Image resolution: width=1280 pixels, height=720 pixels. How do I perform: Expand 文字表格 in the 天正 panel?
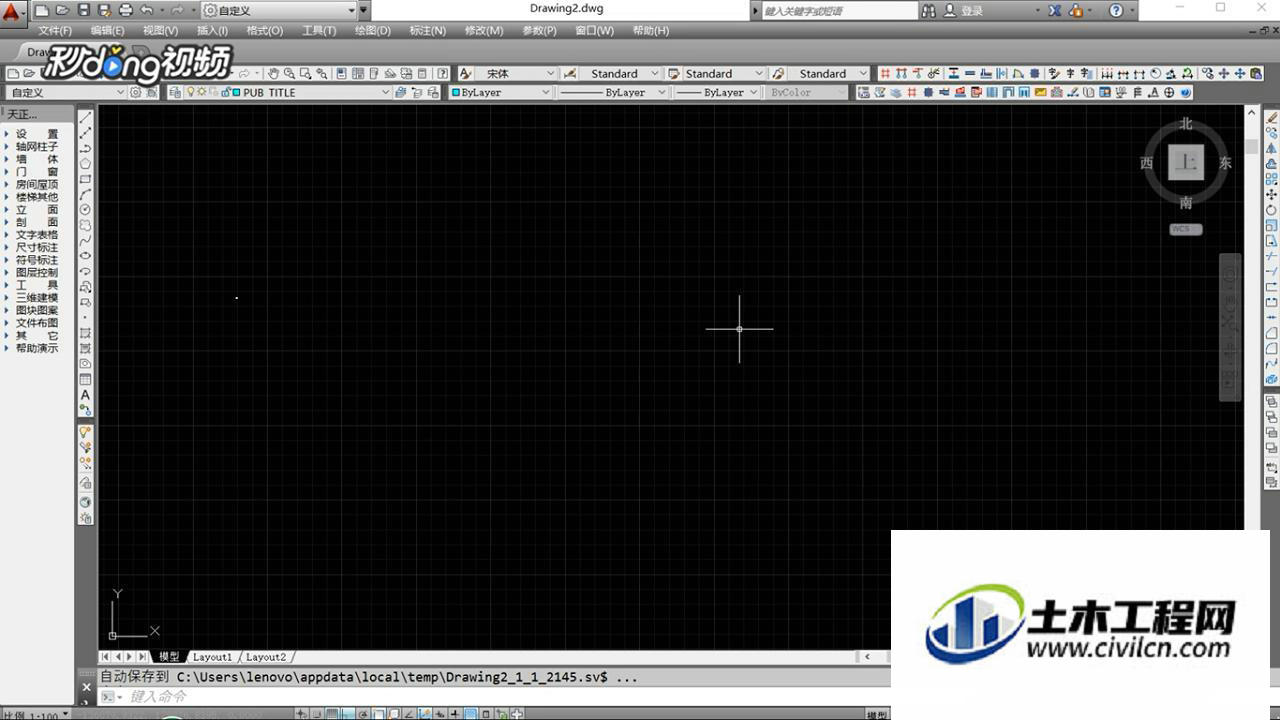point(32,235)
